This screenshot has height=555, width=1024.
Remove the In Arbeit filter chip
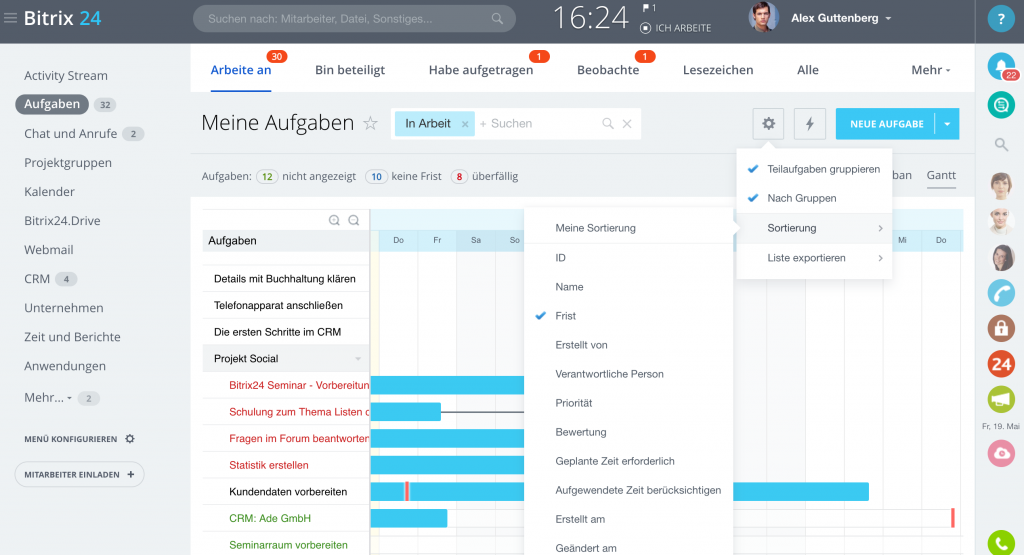click(x=465, y=124)
